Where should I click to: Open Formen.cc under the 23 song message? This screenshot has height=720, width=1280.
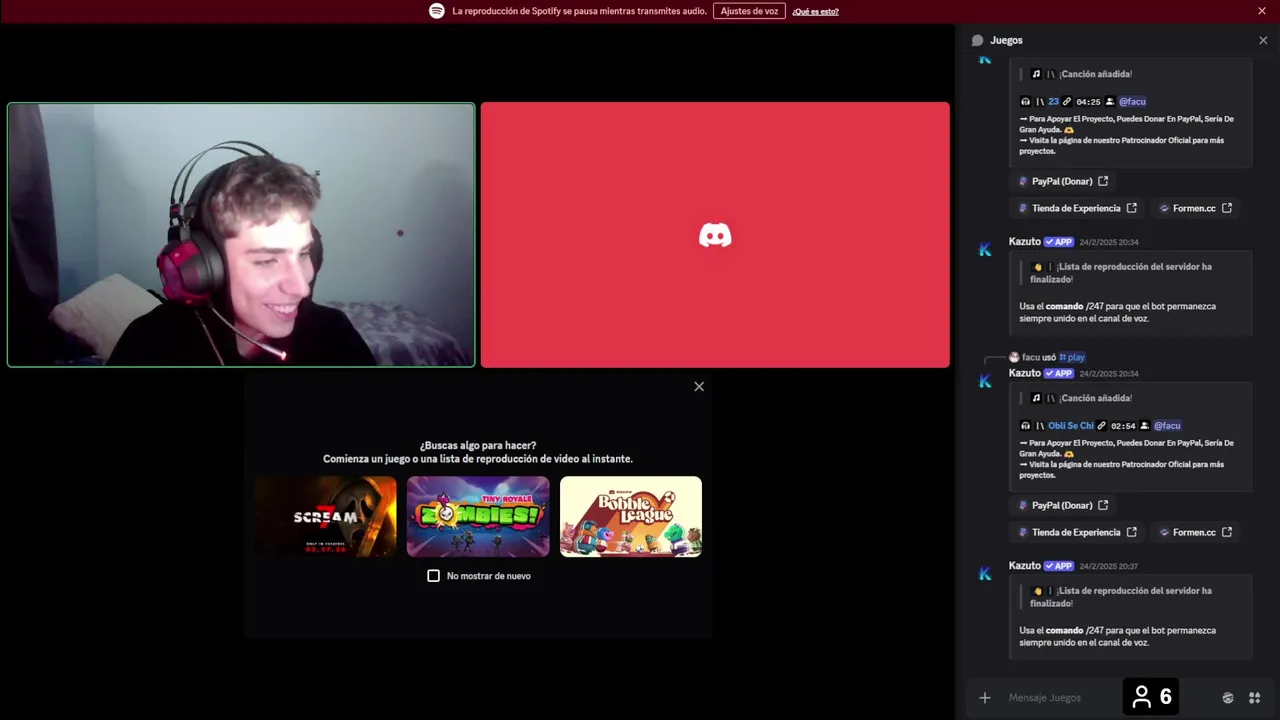tap(1195, 208)
